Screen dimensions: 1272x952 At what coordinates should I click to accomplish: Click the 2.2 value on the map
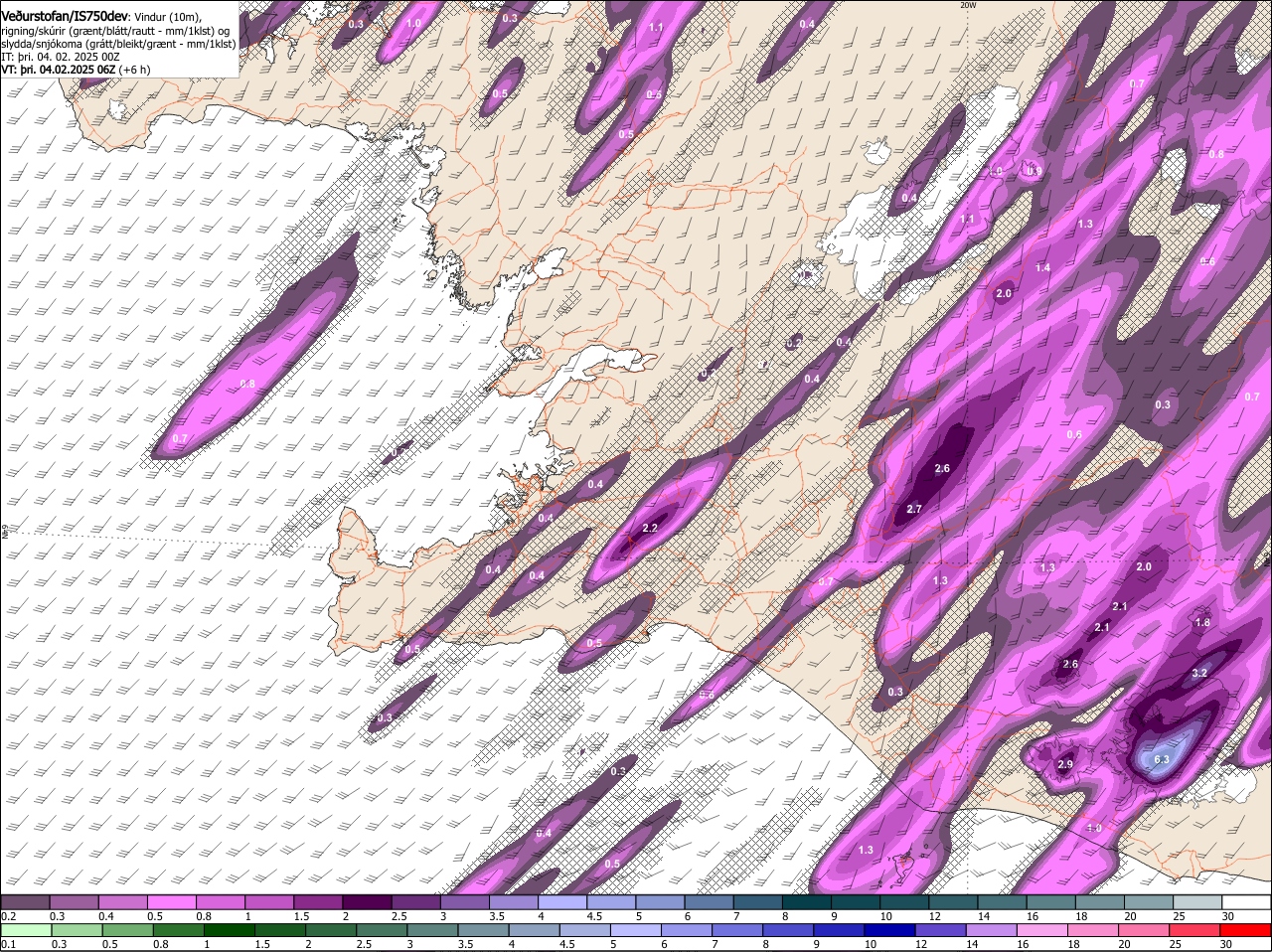[x=650, y=528]
